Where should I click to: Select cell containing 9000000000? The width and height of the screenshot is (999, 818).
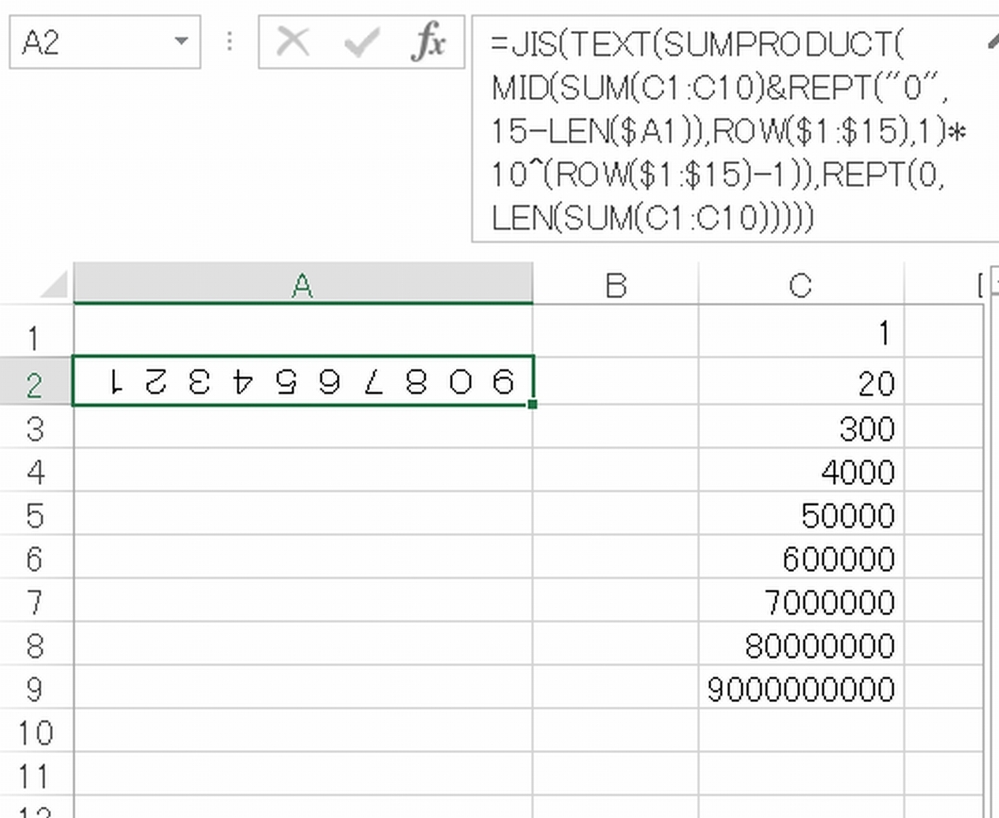tap(800, 690)
